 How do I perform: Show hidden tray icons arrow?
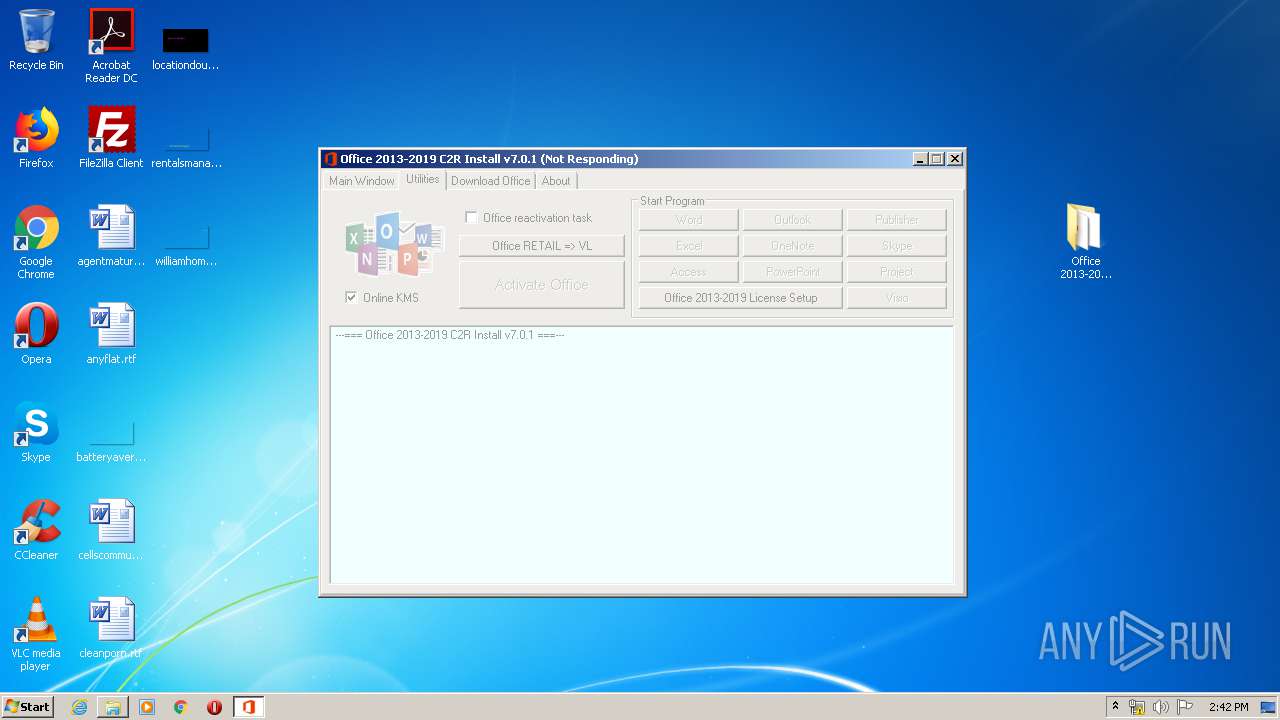coord(1115,707)
